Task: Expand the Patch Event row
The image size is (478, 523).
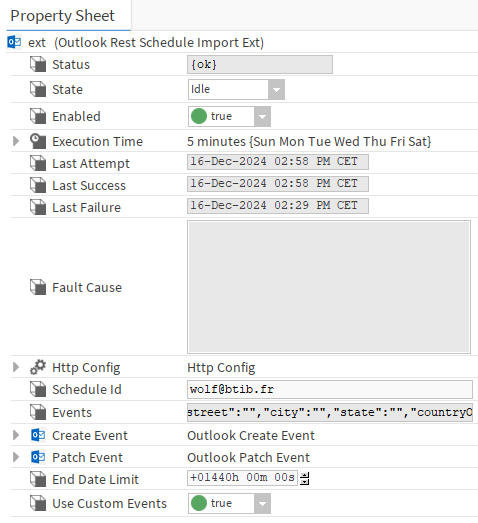Action: [x=16, y=457]
